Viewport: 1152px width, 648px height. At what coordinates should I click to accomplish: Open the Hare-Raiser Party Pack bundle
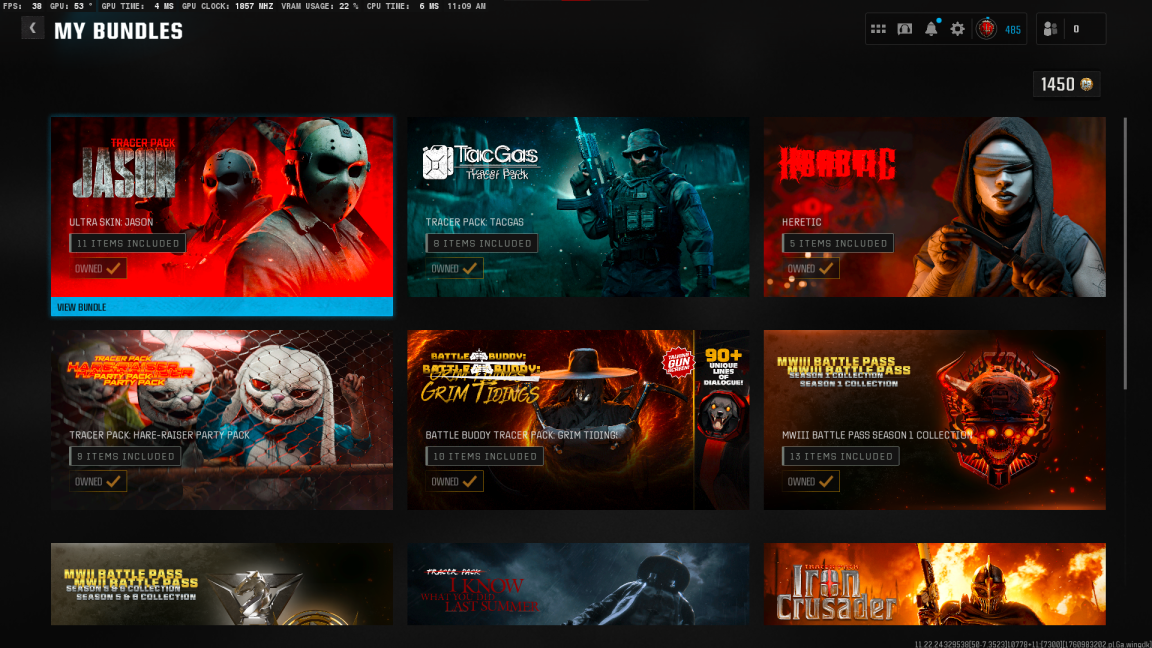(222, 420)
